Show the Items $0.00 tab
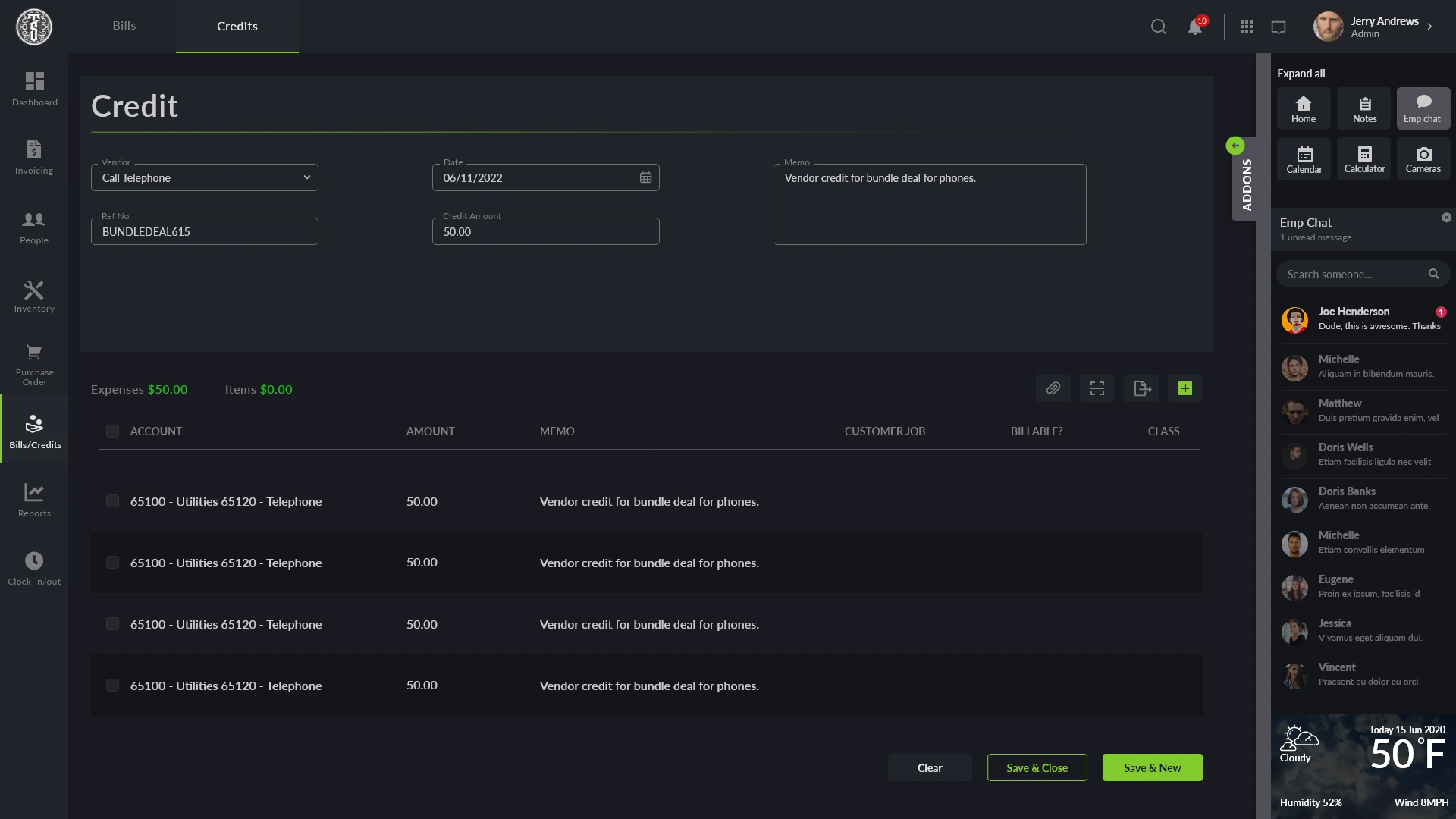Image resolution: width=1456 pixels, height=819 pixels. pos(259,389)
